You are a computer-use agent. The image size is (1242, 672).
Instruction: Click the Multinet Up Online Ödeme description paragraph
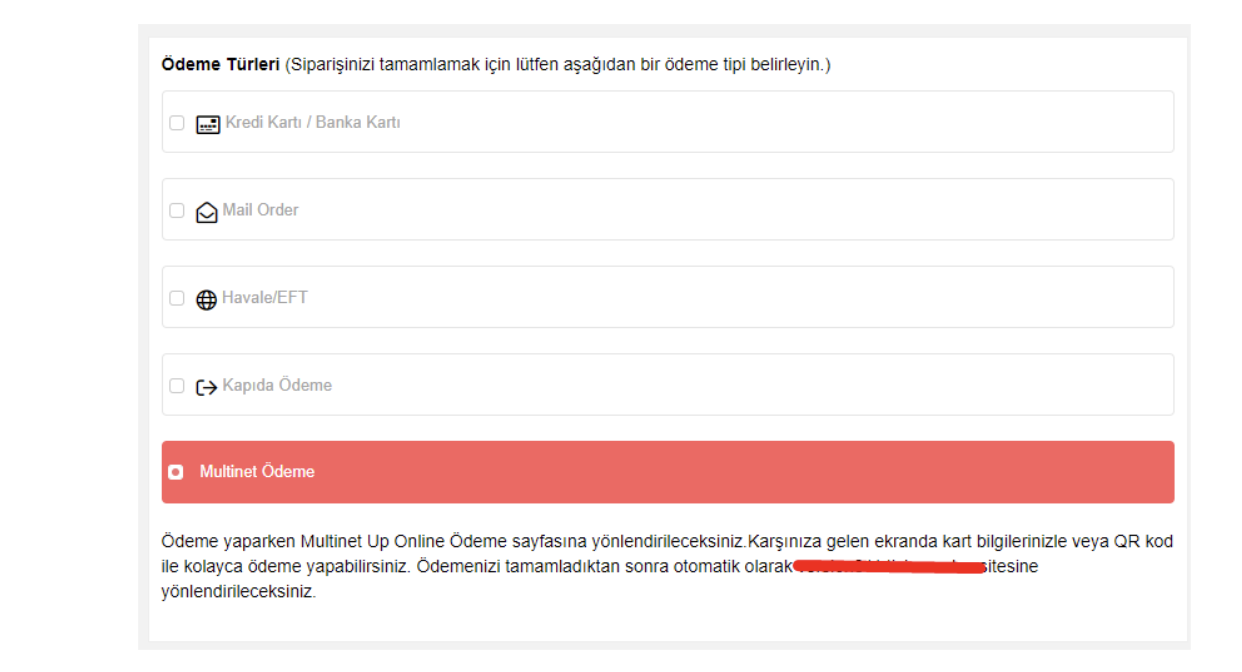(667, 566)
